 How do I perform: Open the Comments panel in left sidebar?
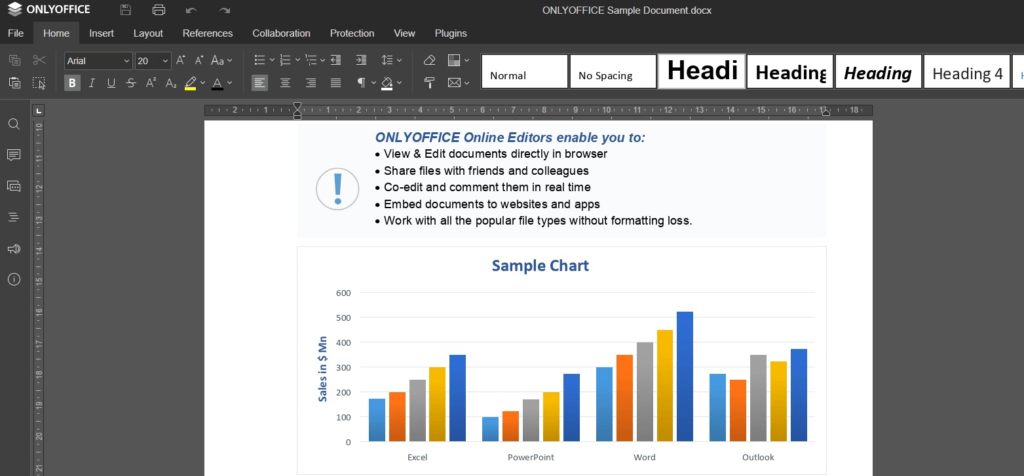coord(14,155)
